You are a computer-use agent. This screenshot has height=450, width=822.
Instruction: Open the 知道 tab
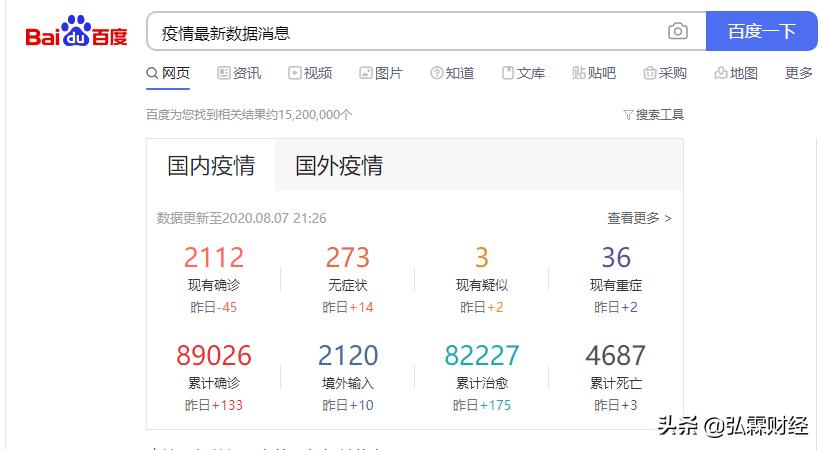[452, 73]
